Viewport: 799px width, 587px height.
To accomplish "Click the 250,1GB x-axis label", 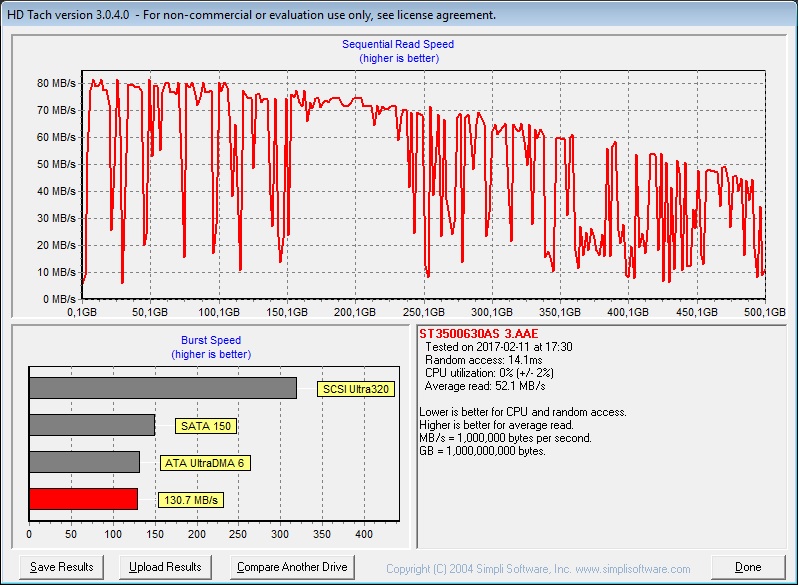I will (425, 312).
